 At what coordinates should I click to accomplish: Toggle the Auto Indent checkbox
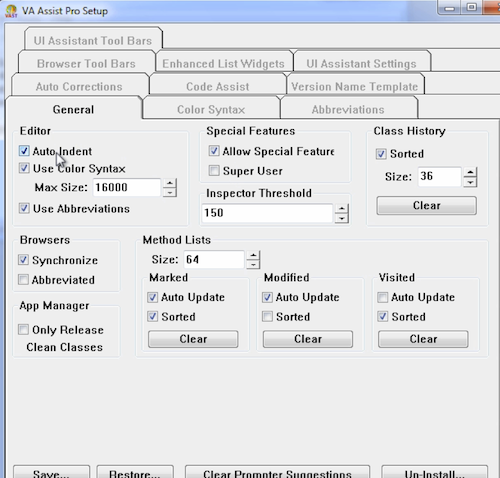24,151
